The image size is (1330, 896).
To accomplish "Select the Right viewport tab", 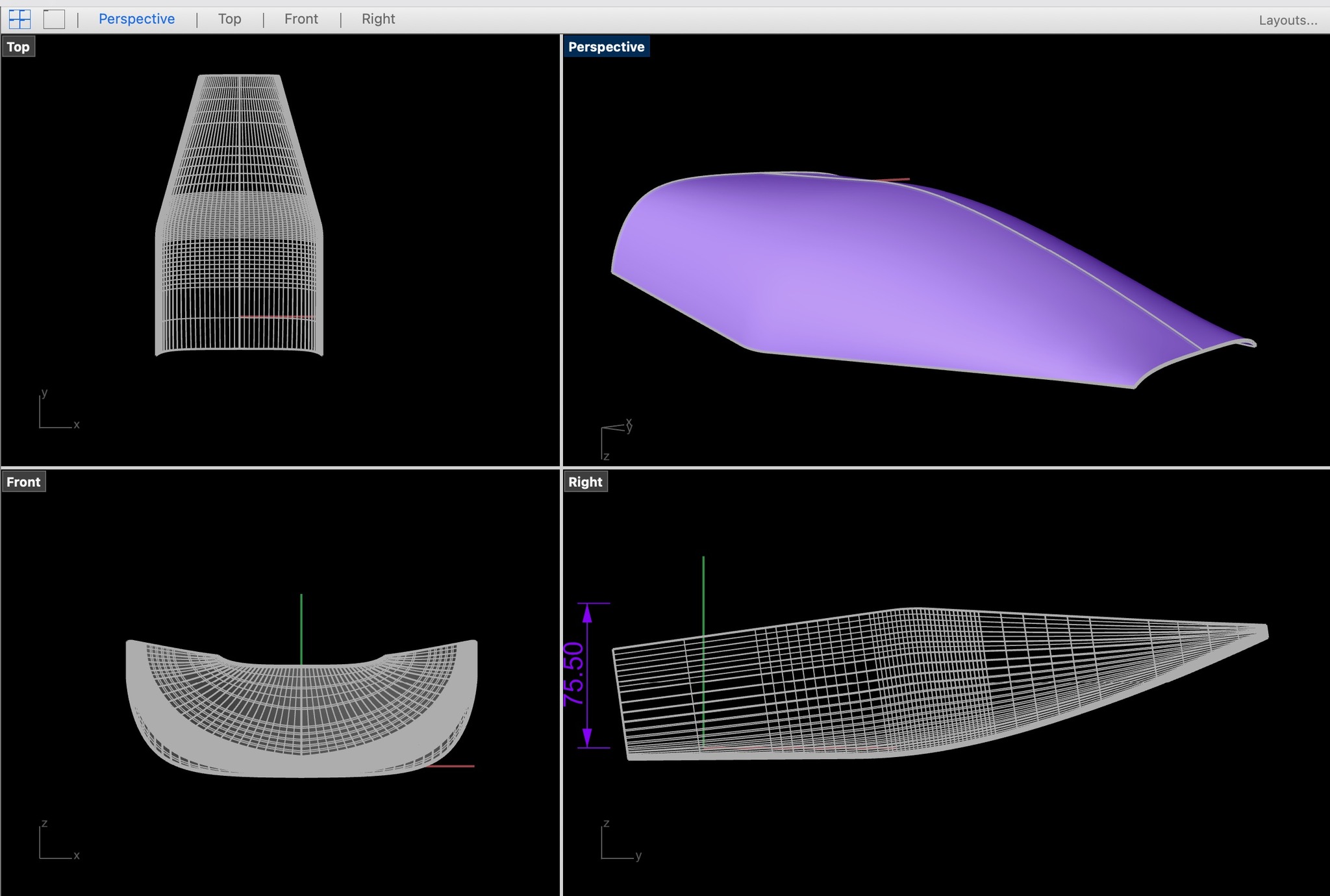I will pos(378,19).
